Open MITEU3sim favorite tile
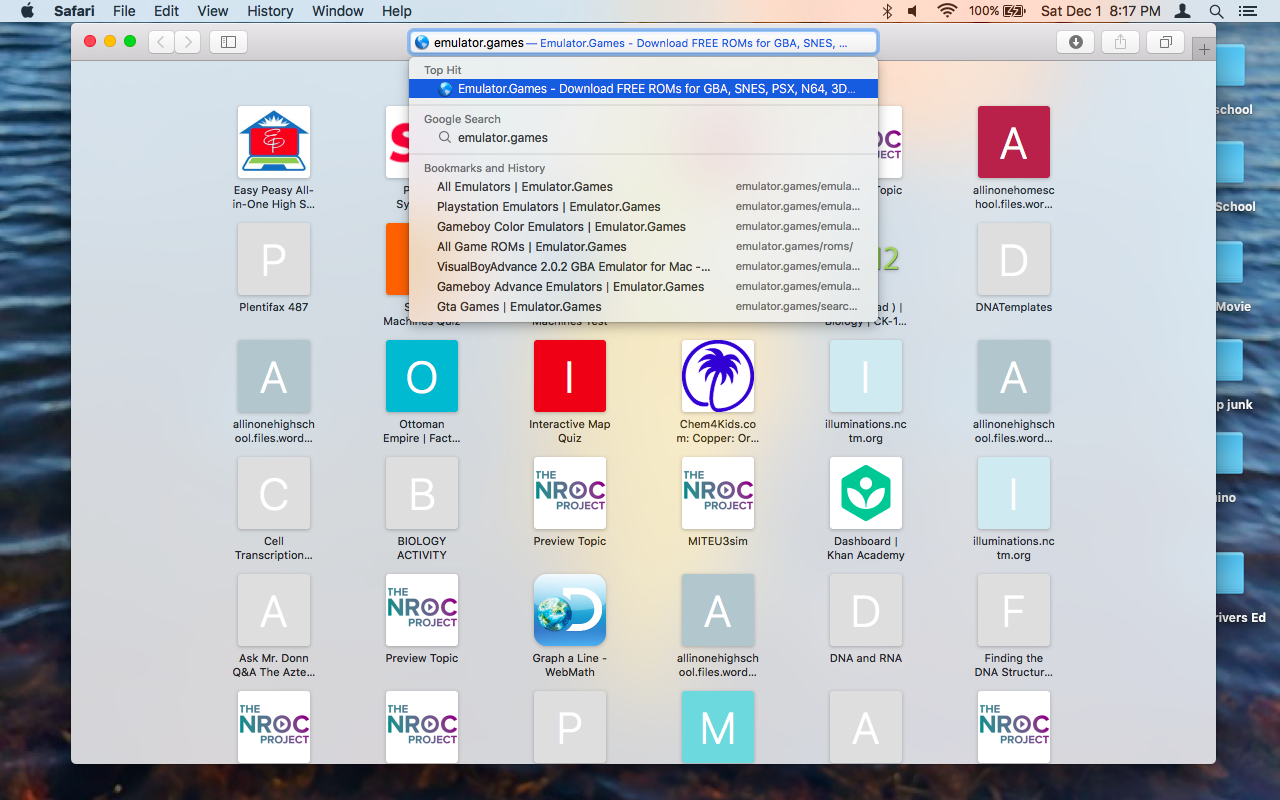Image resolution: width=1280 pixels, height=800 pixels. [718, 493]
